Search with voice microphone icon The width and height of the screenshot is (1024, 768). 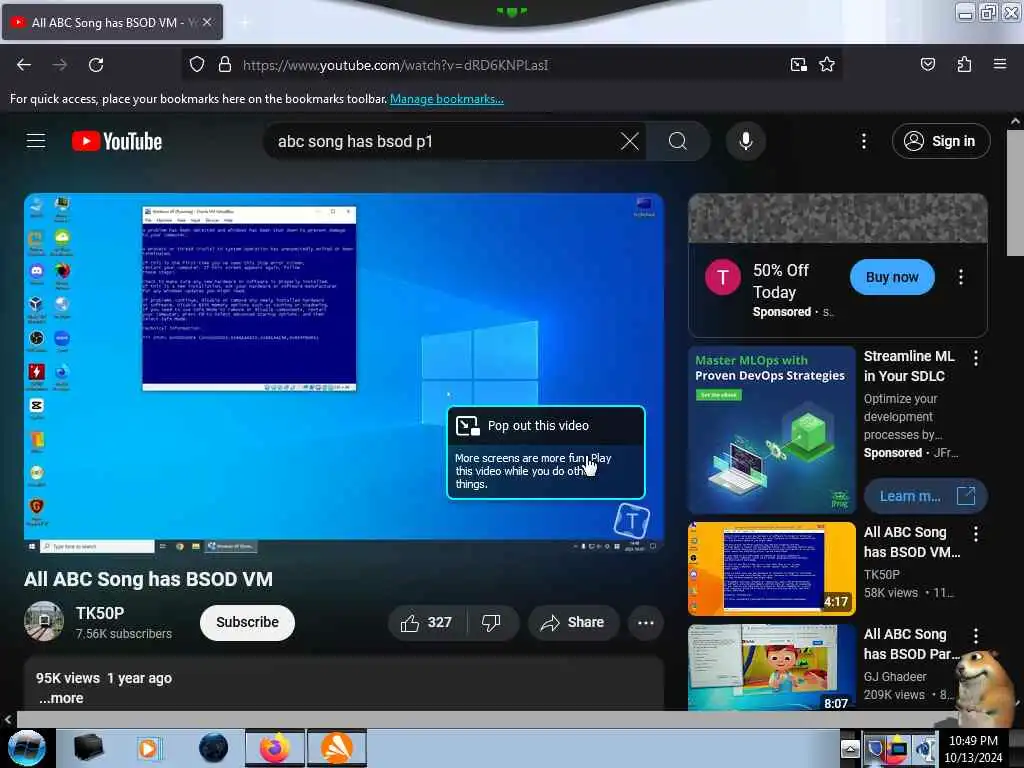coord(745,141)
